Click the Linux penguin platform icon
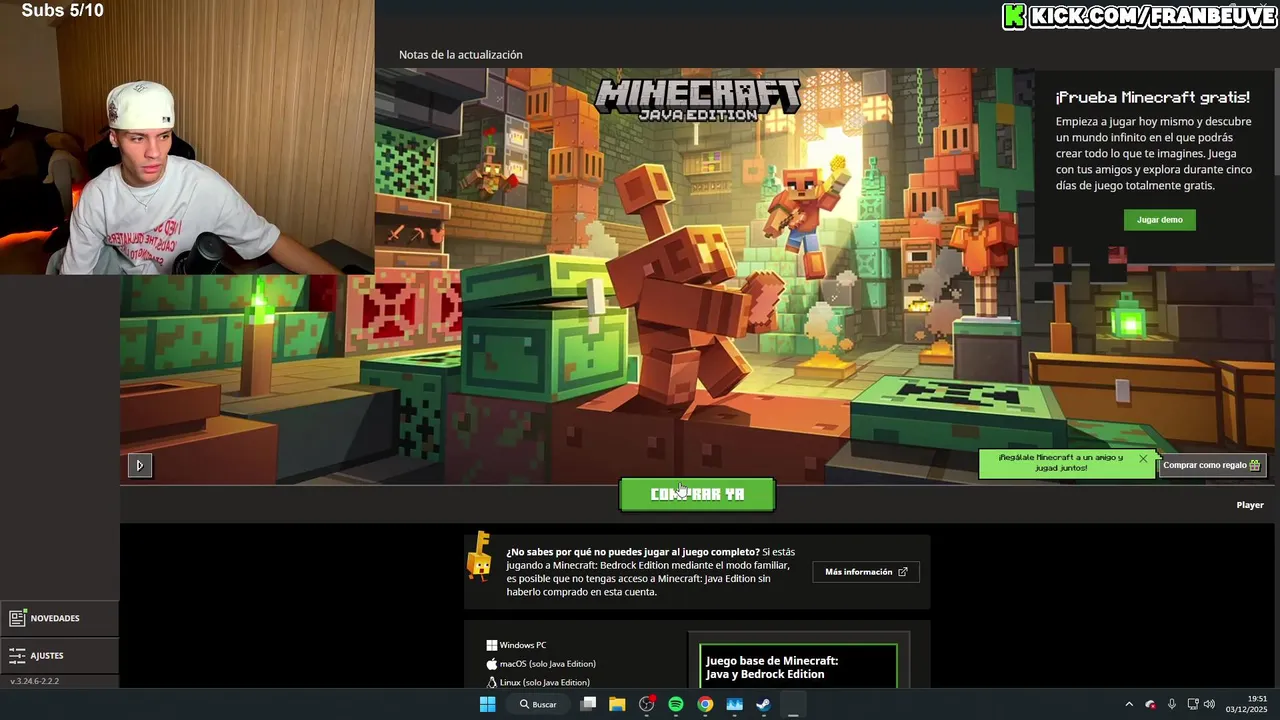Screen dimensions: 1280x720 tap(492, 682)
